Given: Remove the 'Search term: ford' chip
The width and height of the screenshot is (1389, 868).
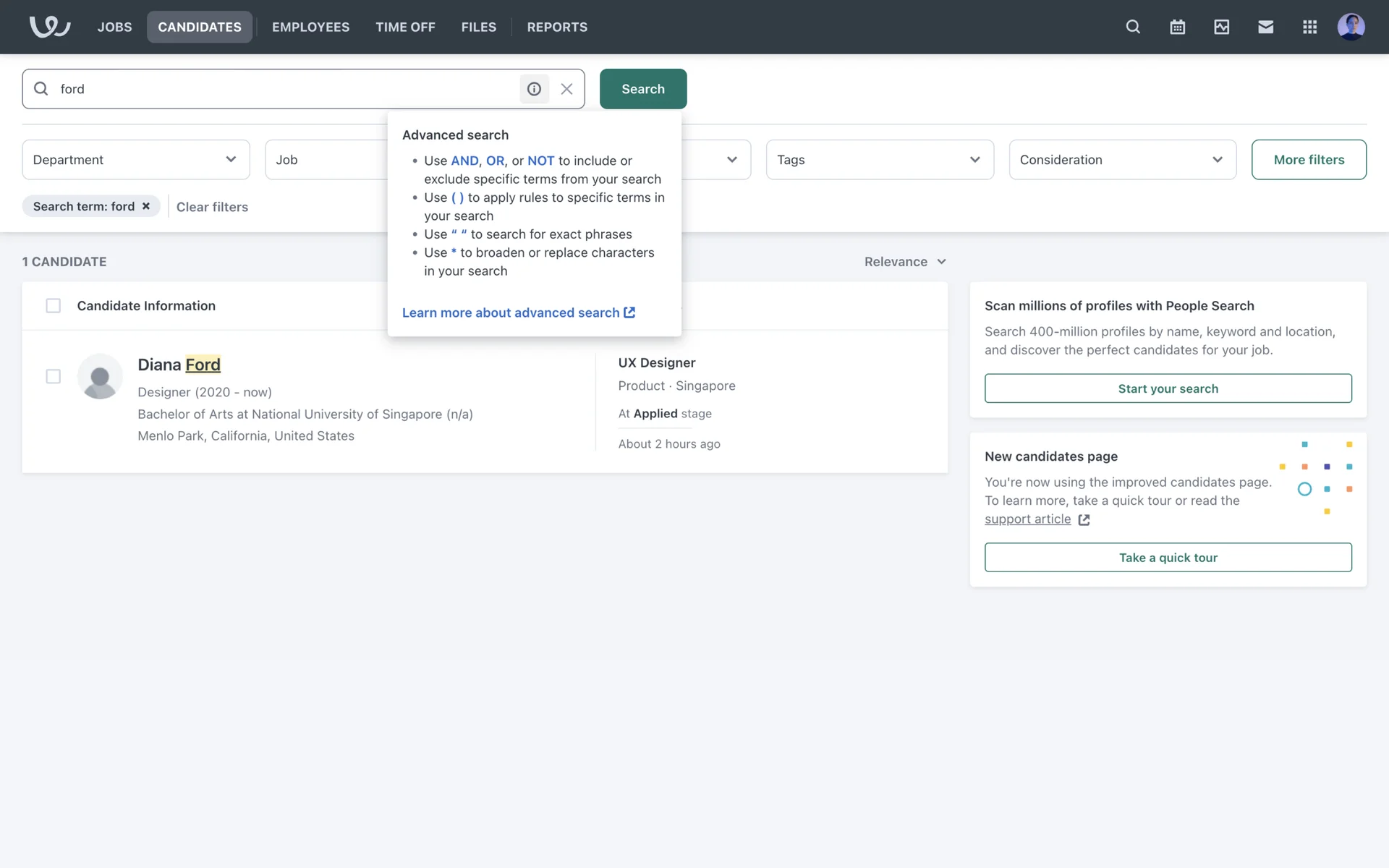Looking at the screenshot, I should (x=146, y=206).
